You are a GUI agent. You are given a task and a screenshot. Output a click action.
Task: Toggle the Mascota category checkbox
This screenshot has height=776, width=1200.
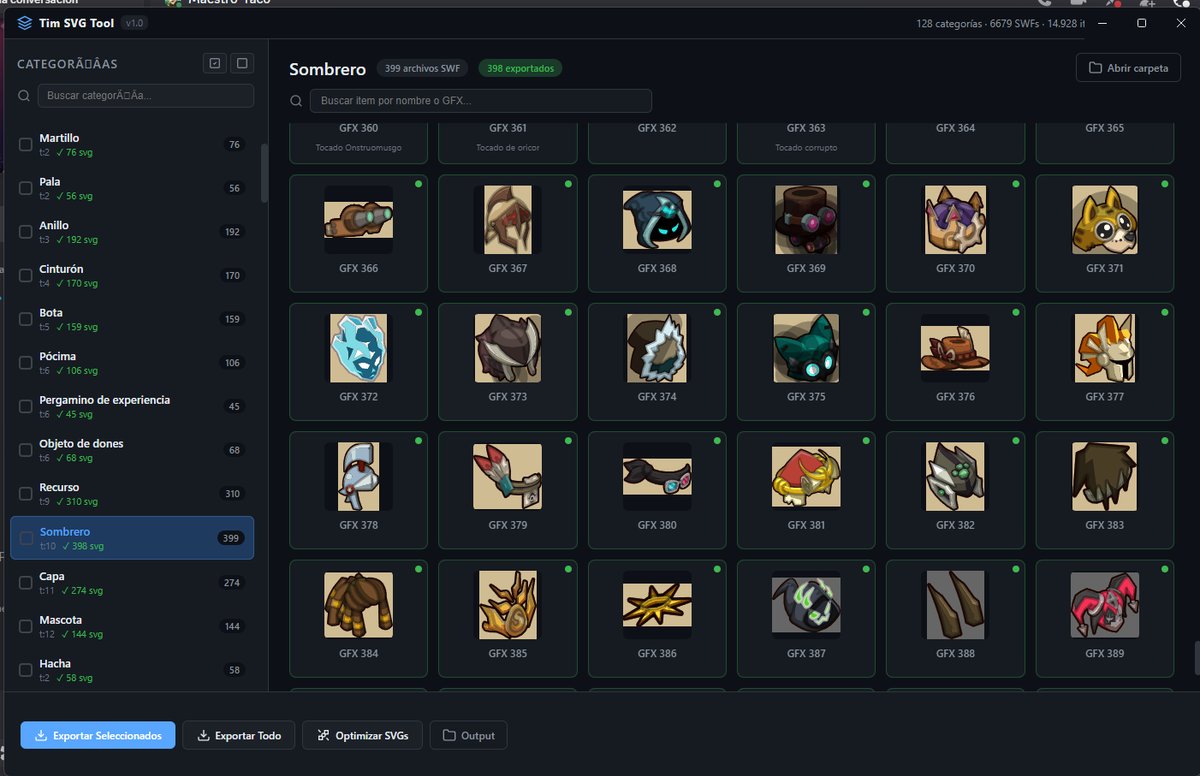point(26,627)
